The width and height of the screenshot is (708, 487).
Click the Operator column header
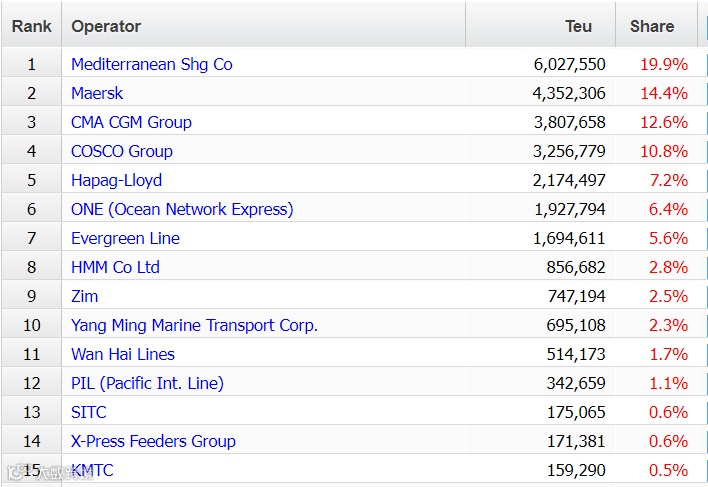(x=106, y=26)
